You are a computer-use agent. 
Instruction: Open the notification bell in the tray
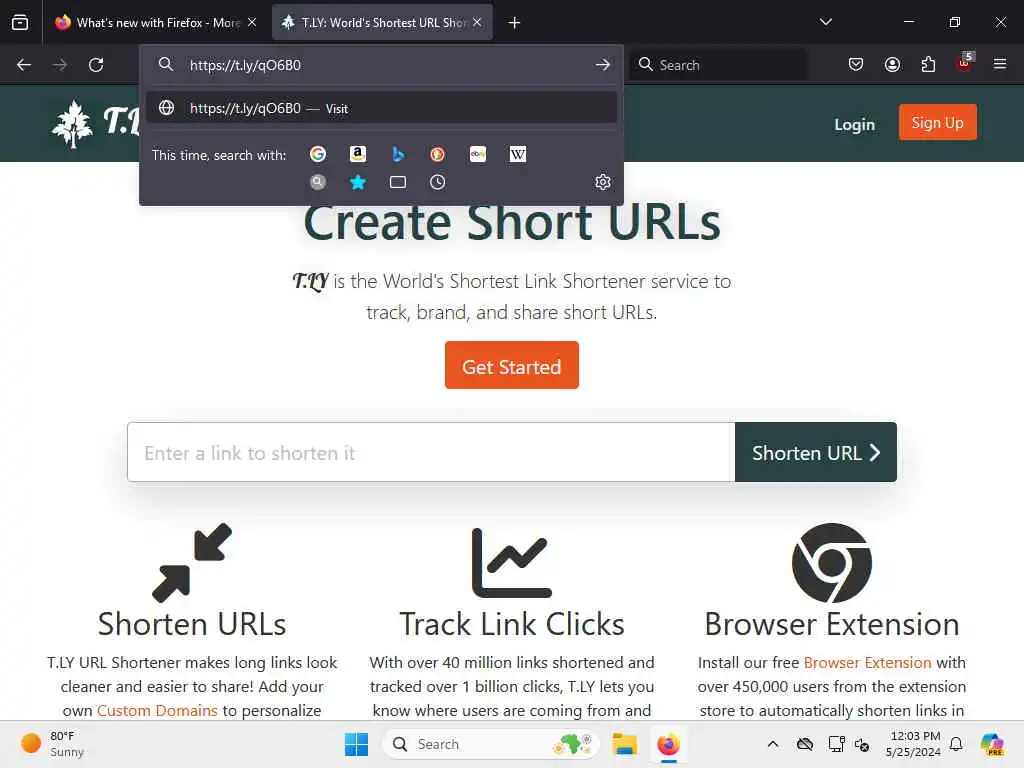click(956, 744)
